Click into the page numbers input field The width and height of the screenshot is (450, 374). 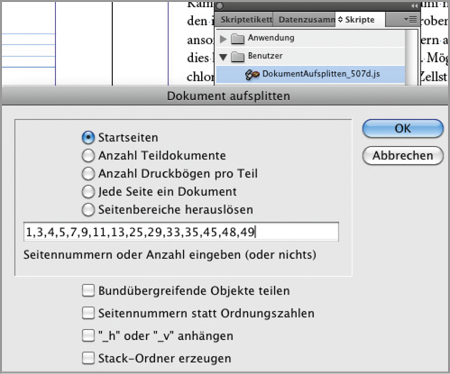click(181, 232)
